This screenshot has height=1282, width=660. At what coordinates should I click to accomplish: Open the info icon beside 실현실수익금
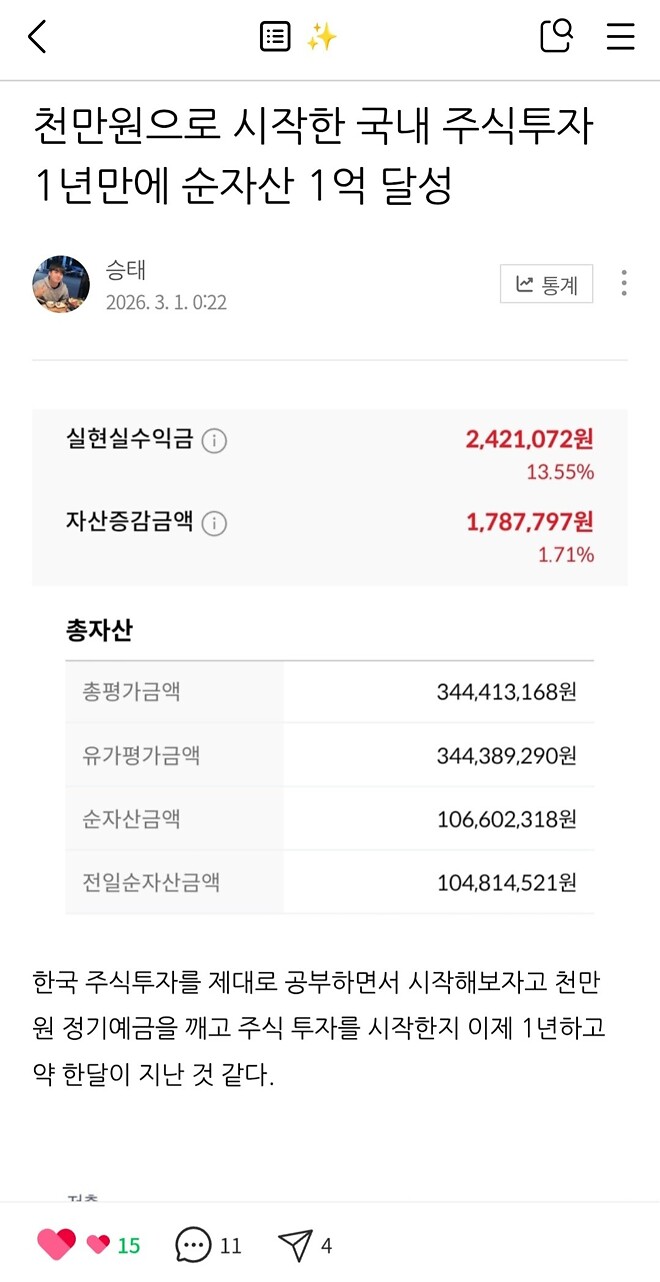tap(212, 439)
